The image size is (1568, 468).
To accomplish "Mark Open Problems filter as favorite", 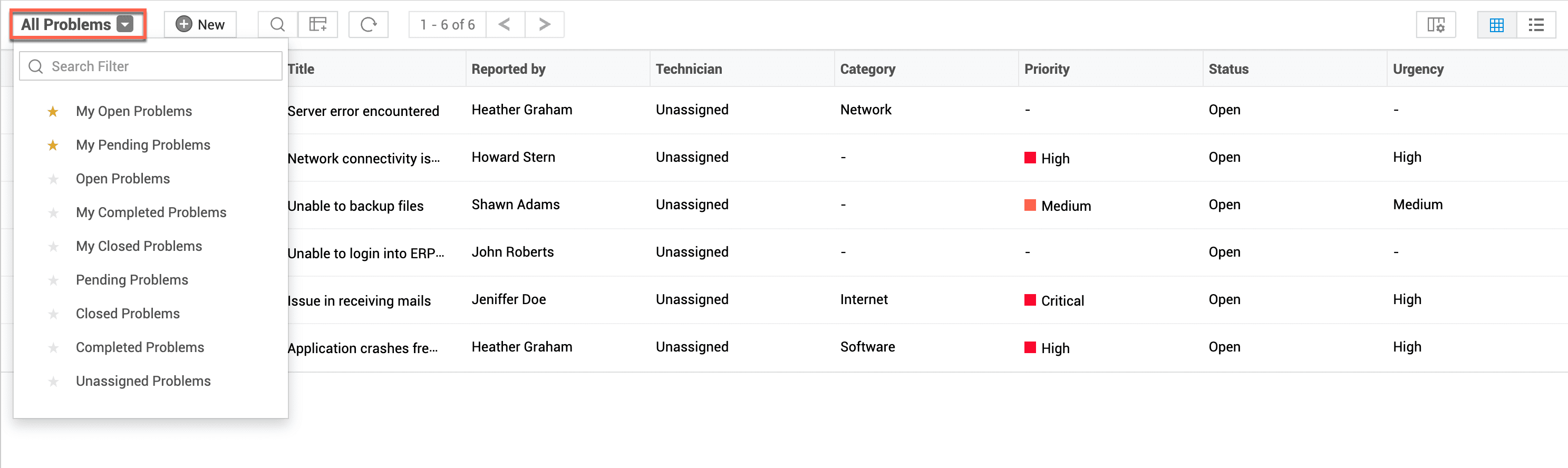I will (54, 179).
